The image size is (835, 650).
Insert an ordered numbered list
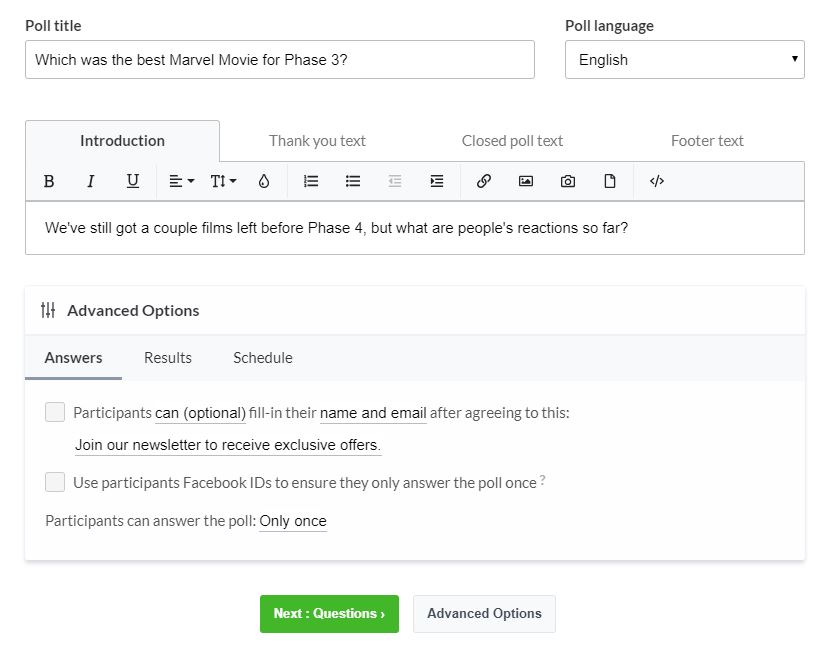[311, 181]
